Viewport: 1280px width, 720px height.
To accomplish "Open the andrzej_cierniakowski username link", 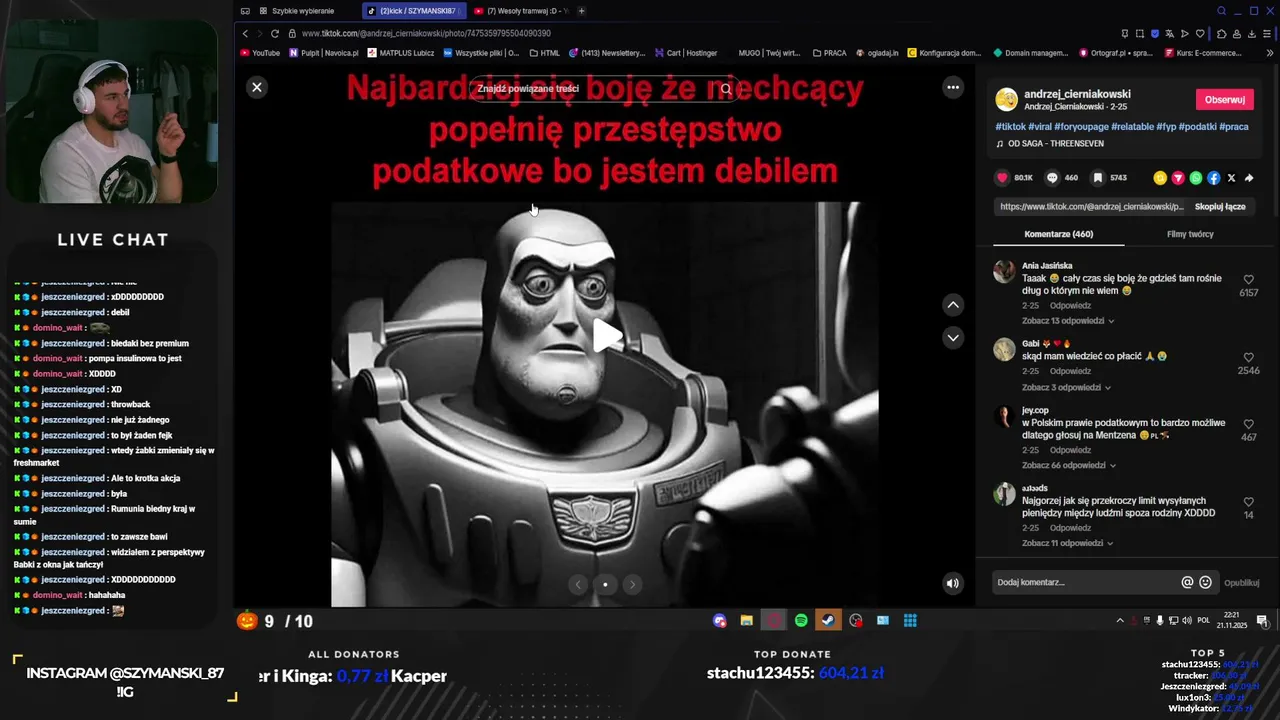I will tap(1077, 94).
